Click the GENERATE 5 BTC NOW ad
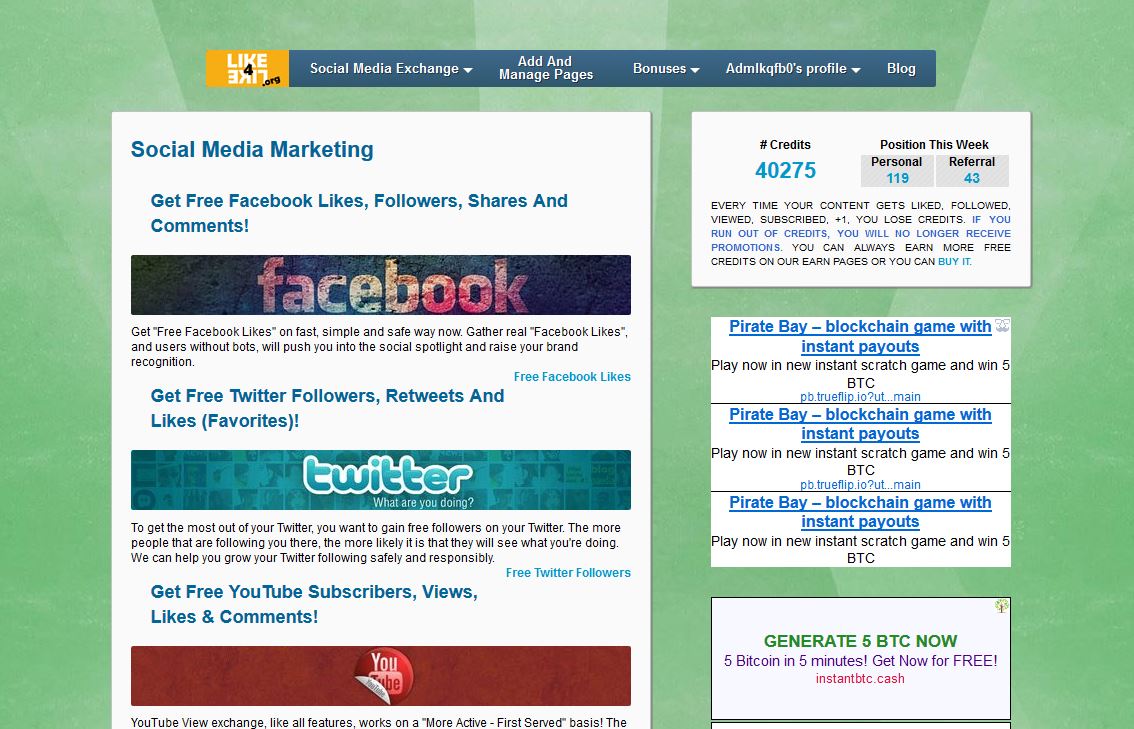 860,641
